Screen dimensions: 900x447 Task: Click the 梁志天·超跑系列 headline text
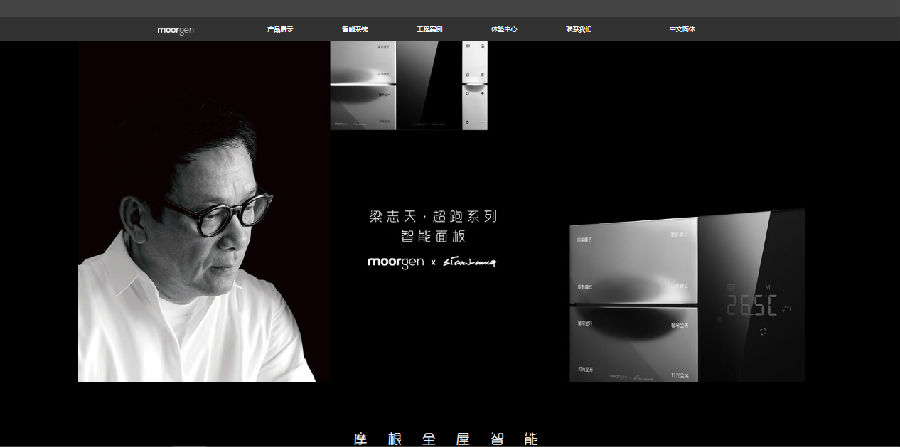[x=433, y=217]
